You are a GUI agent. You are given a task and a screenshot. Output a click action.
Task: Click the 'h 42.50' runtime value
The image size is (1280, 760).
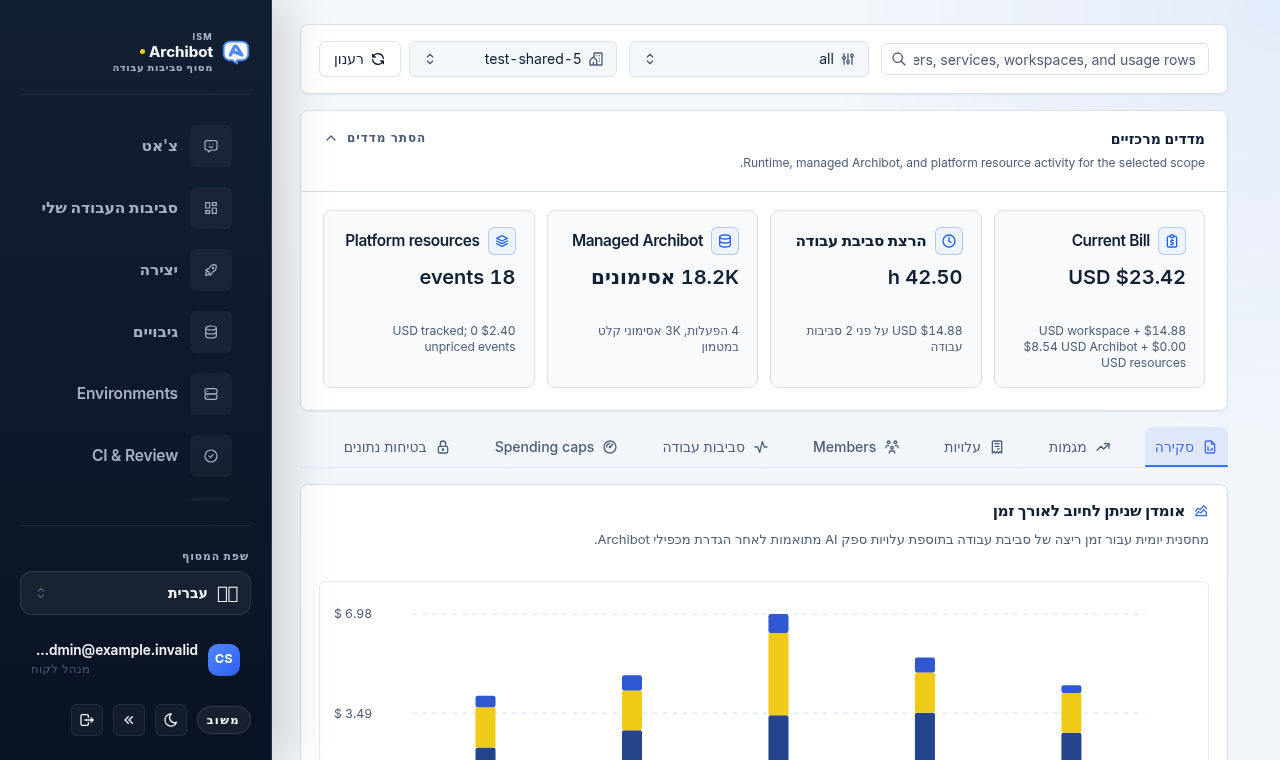[x=925, y=277]
